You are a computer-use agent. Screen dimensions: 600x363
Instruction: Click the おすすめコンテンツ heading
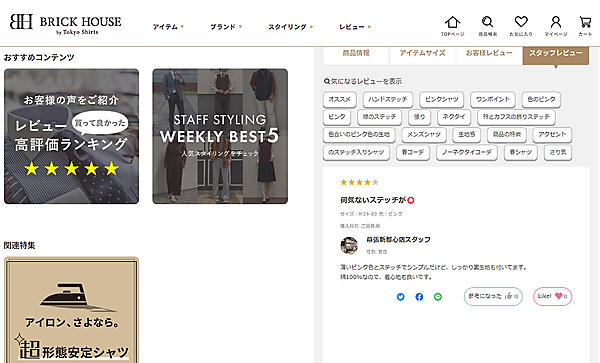pyautogui.click(x=39, y=58)
